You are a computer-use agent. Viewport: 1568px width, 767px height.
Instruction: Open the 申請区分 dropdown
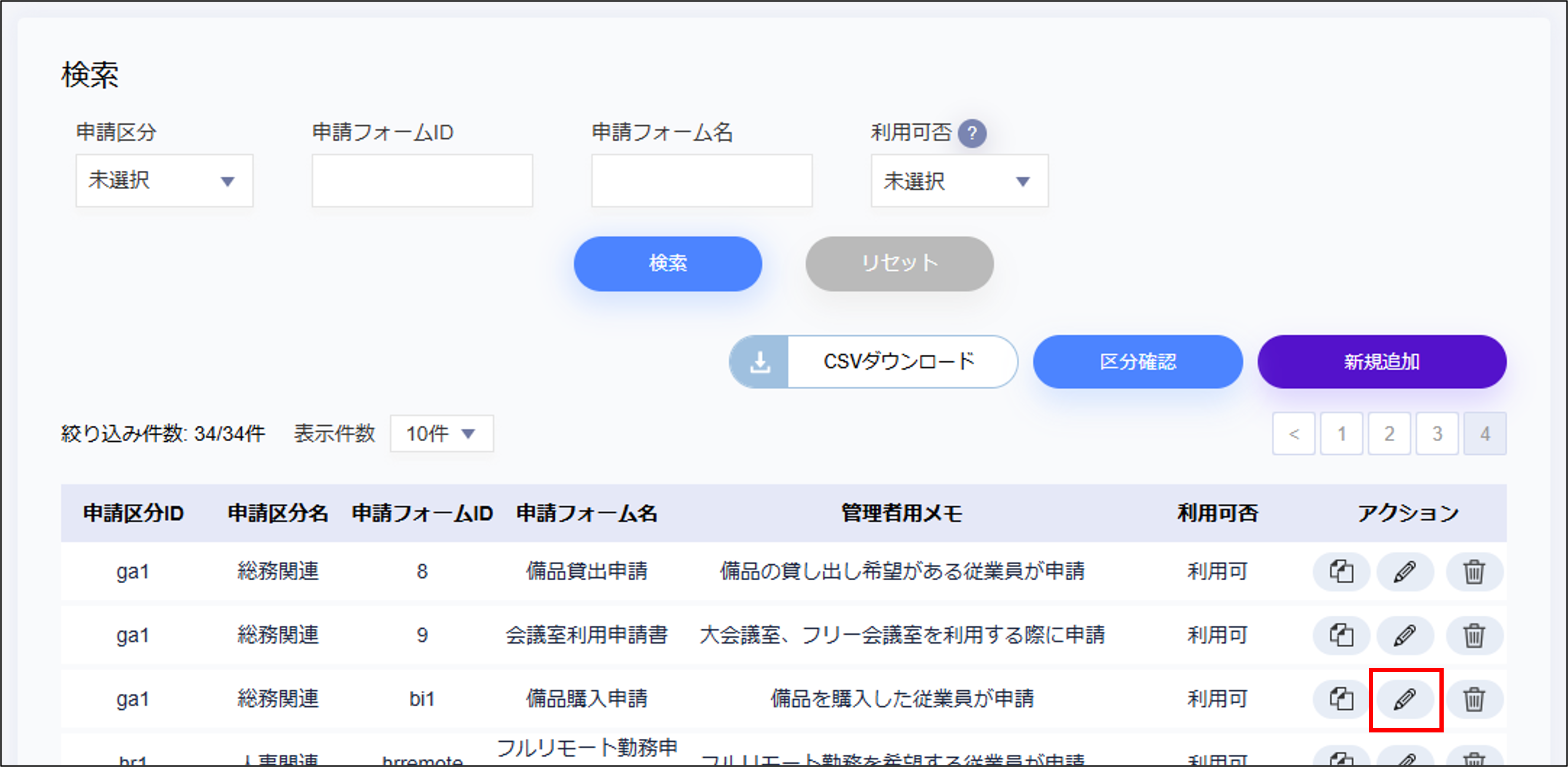click(x=164, y=181)
